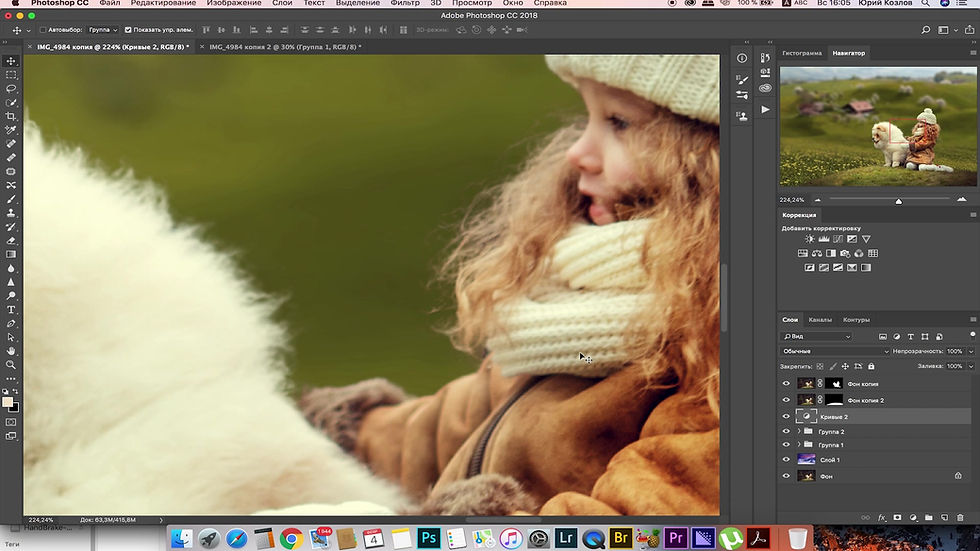Enable the Автовыбор checkbox
Viewport: 980px width, 551px height.
click(44, 30)
